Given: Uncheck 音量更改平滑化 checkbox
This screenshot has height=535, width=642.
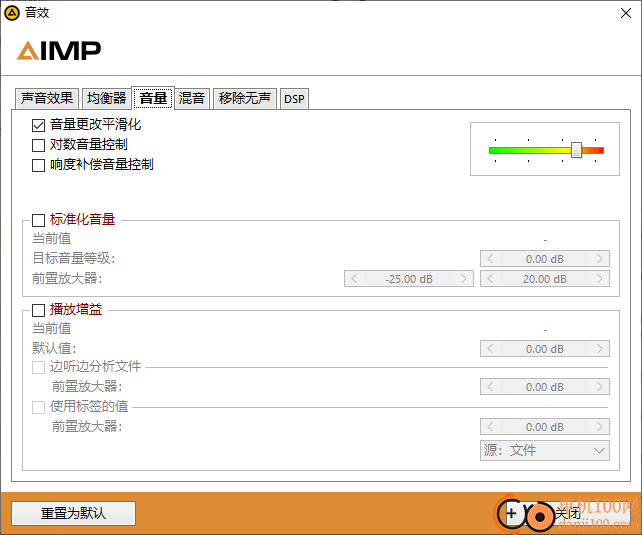Looking at the screenshot, I should coord(38,125).
